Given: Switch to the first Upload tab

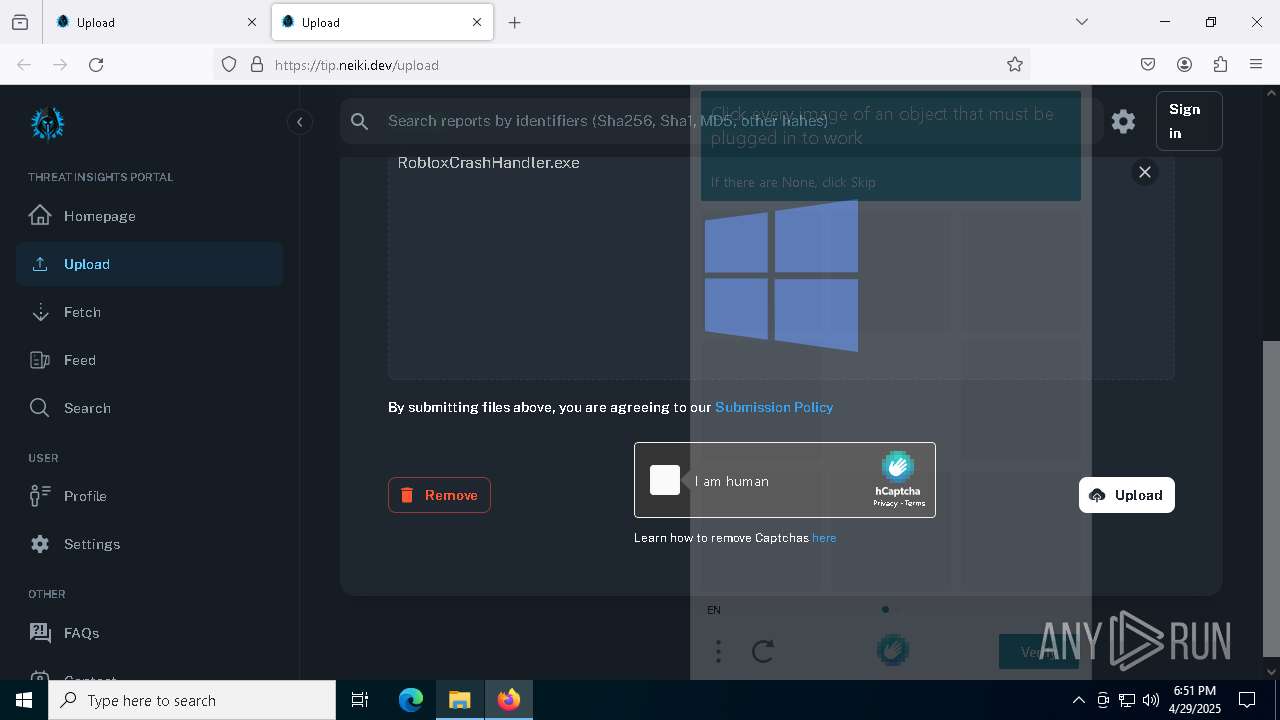Looking at the screenshot, I should pyautogui.click(x=155, y=22).
